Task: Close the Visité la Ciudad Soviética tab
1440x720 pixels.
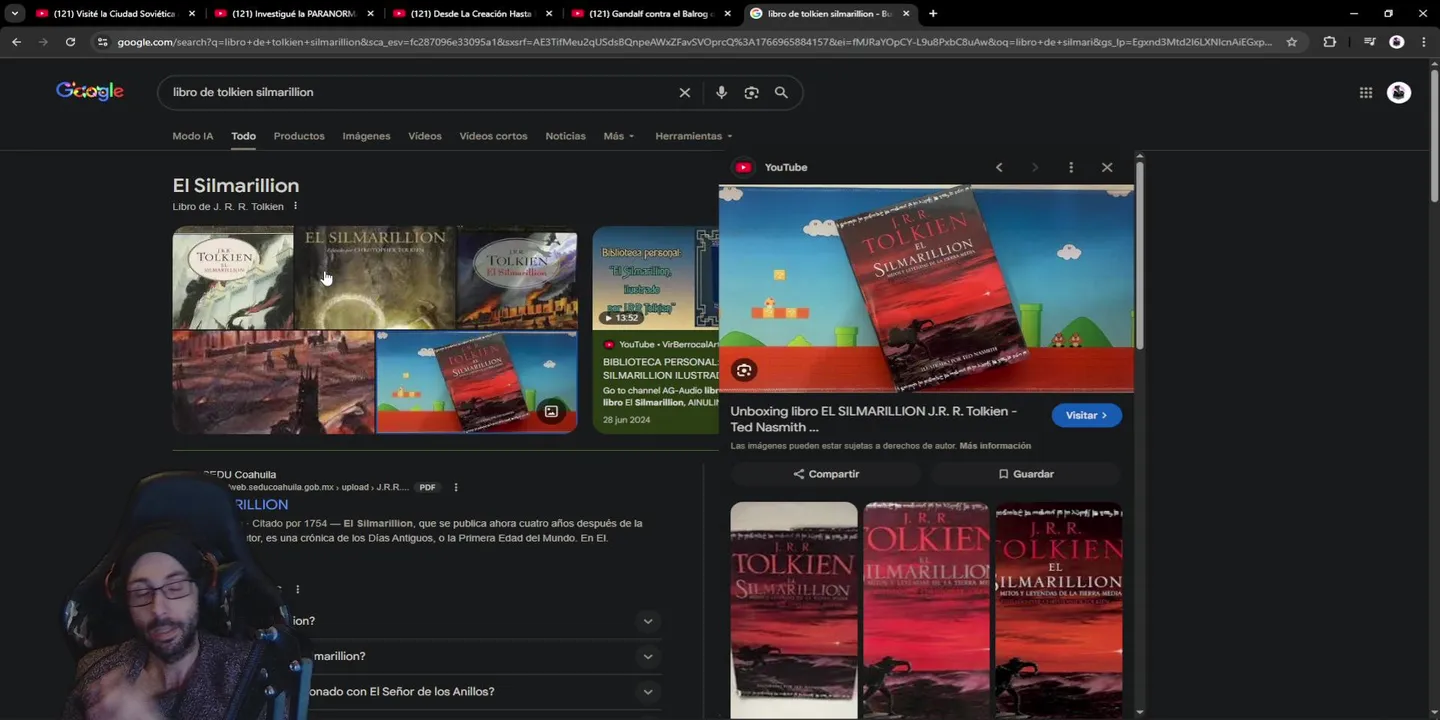Action: coord(192,13)
